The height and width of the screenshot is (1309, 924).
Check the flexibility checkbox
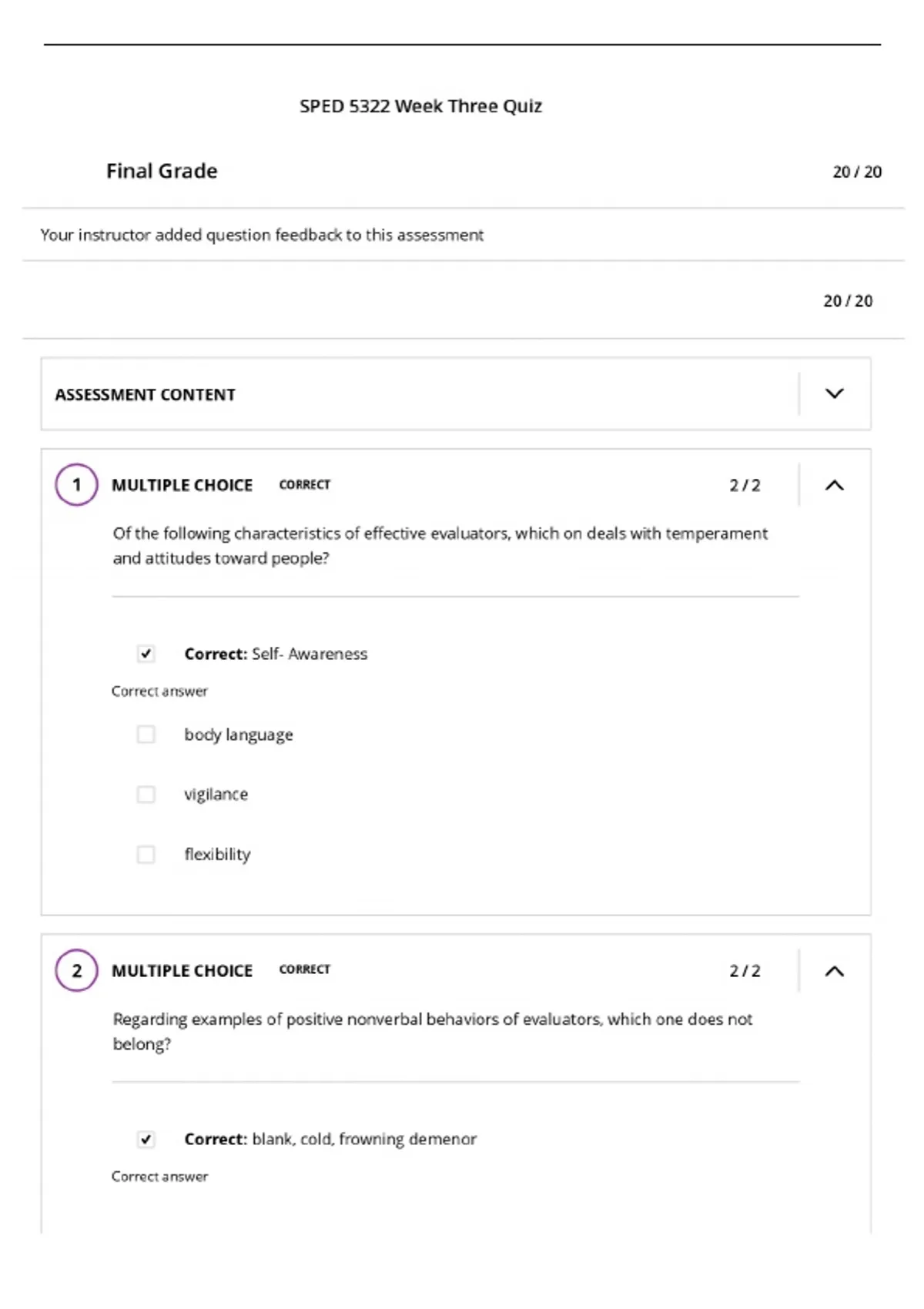tap(146, 854)
